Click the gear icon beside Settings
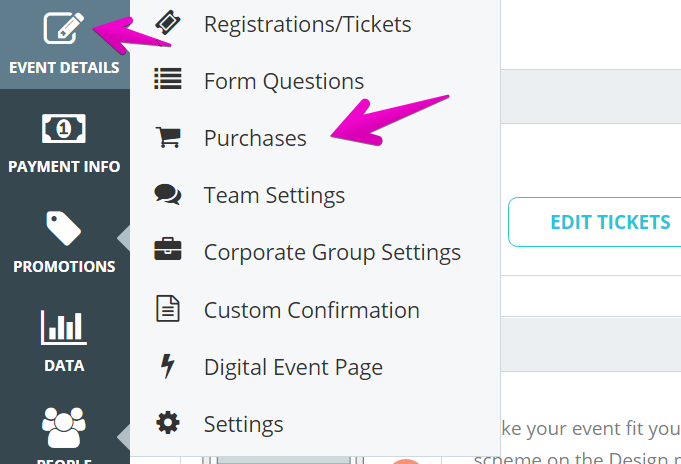The height and width of the screenshot is (464, 681). click(168, 423)
